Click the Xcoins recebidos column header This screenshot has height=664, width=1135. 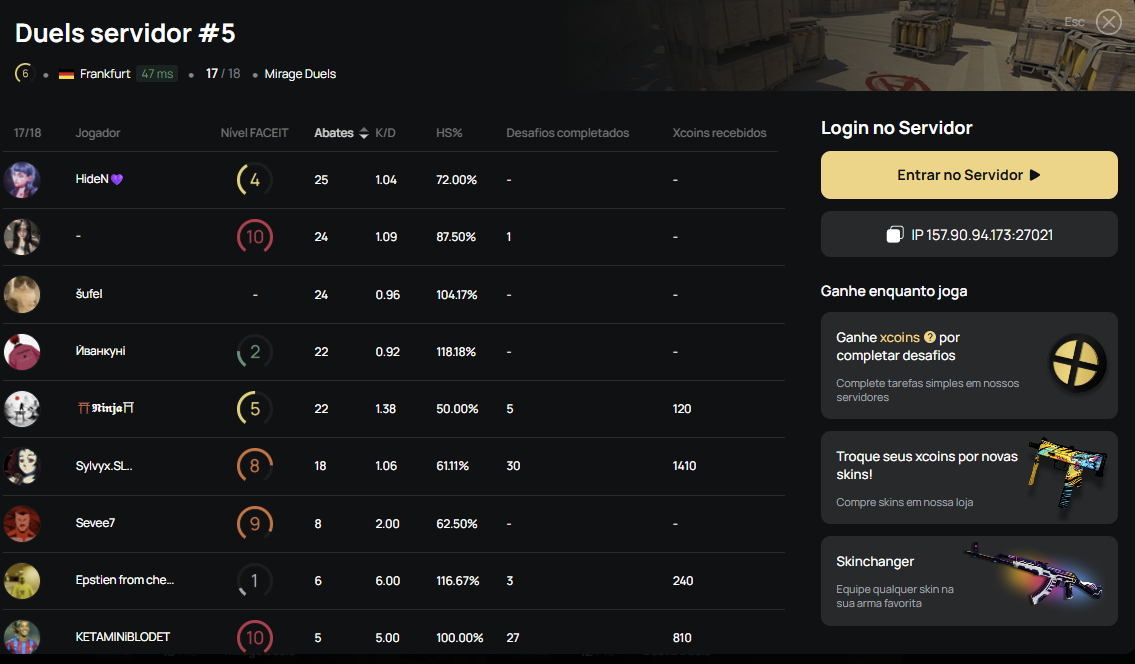click(x=719, y=133)
